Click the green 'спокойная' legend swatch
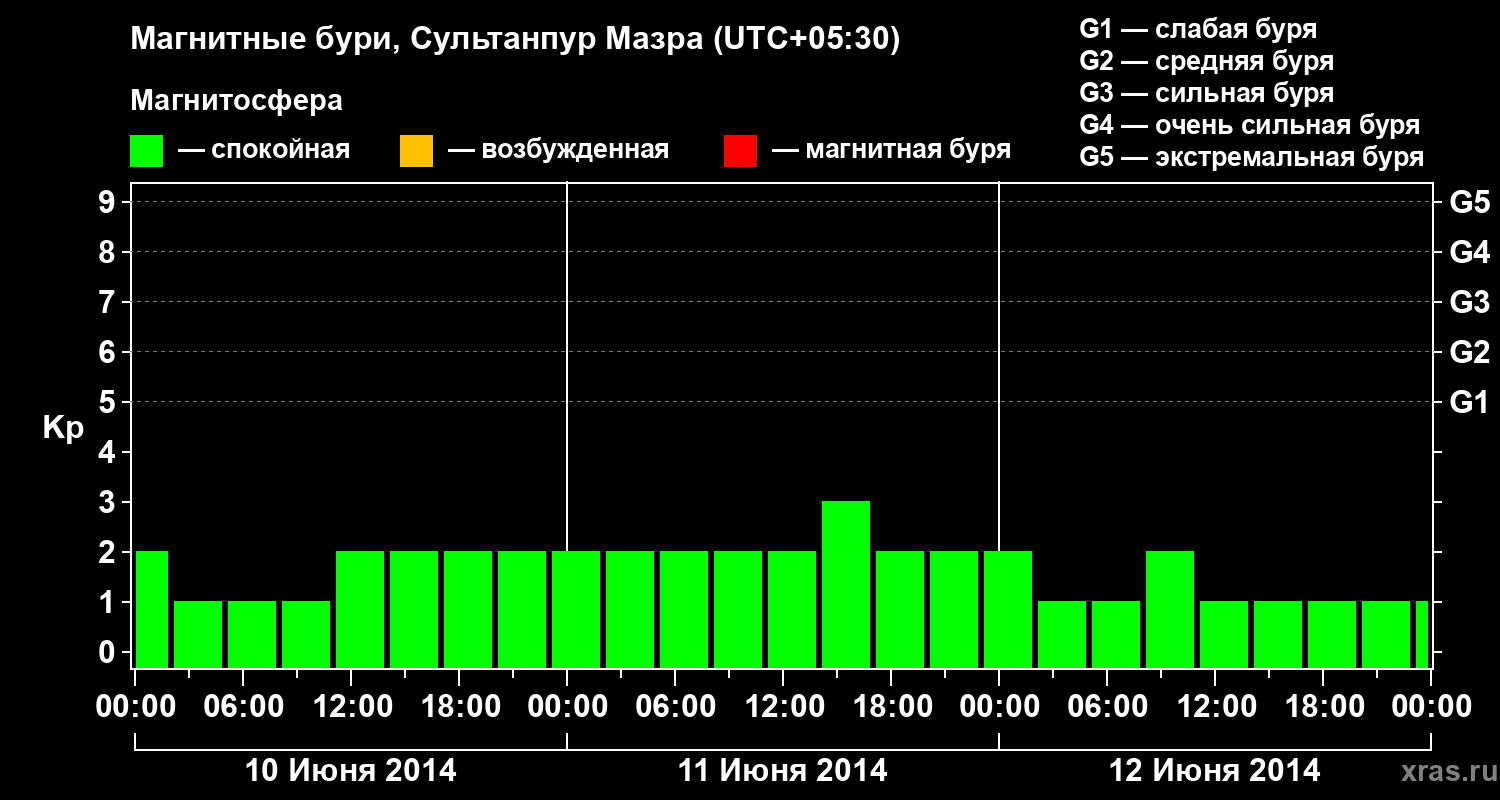 point(147,151)
